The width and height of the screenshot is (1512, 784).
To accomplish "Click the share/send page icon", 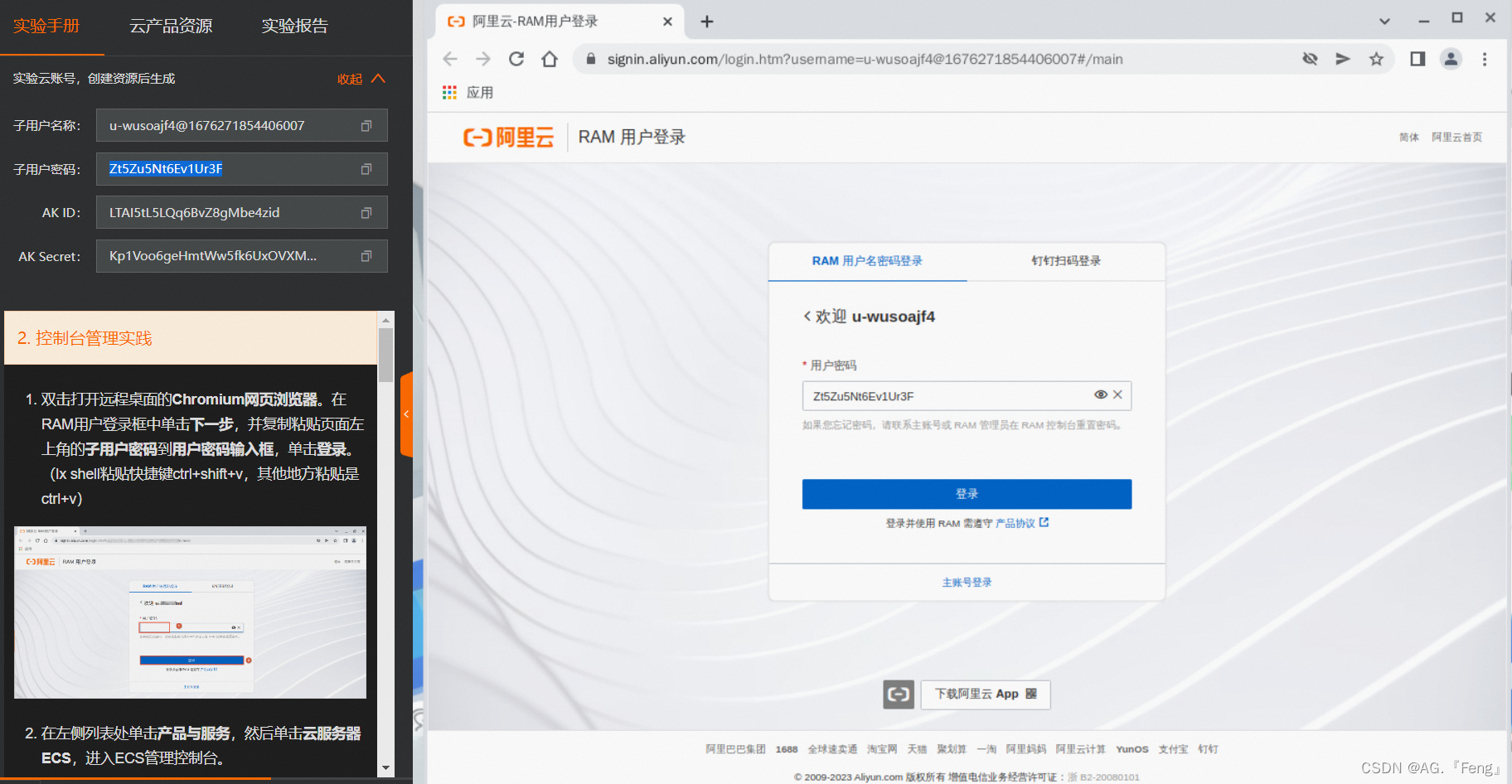I will click(1343, 59).
